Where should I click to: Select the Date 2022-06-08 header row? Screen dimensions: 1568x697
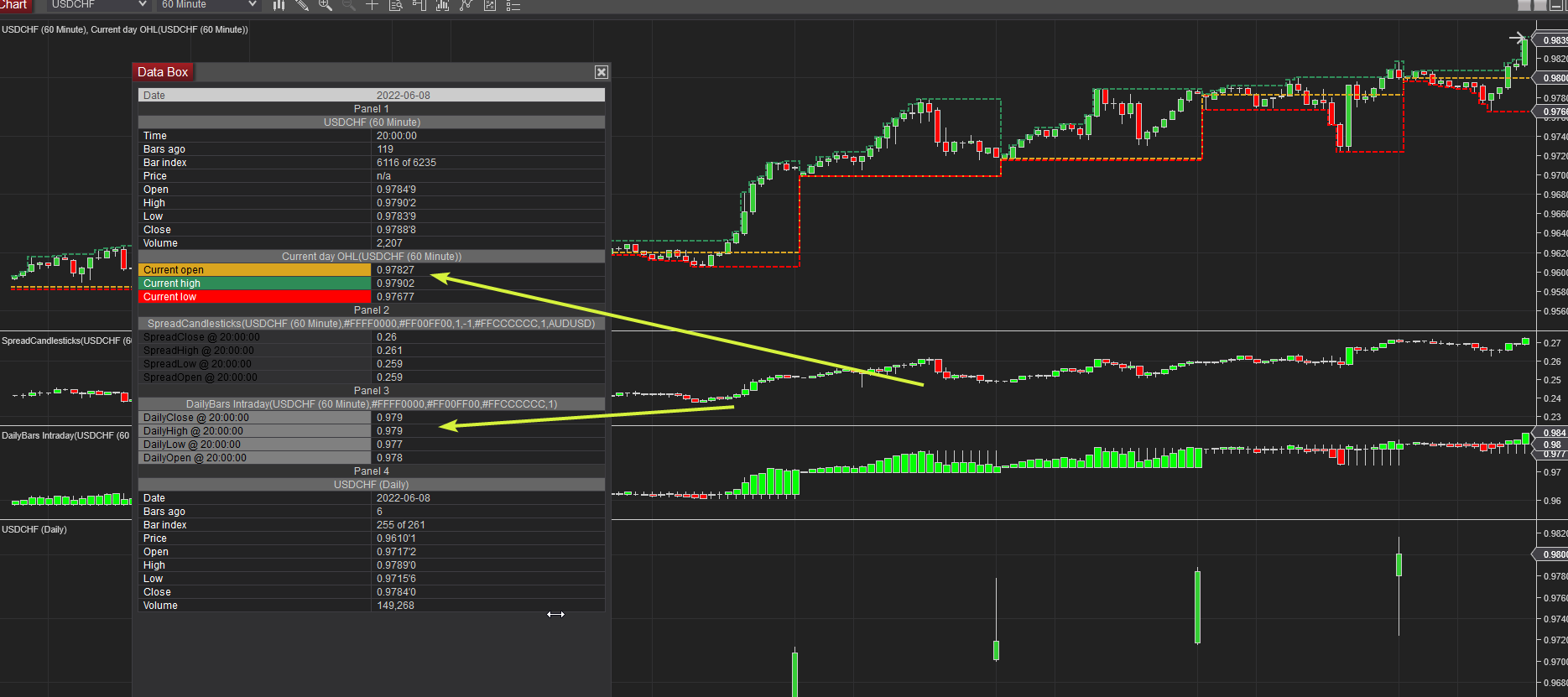click(x=372, y=95)
